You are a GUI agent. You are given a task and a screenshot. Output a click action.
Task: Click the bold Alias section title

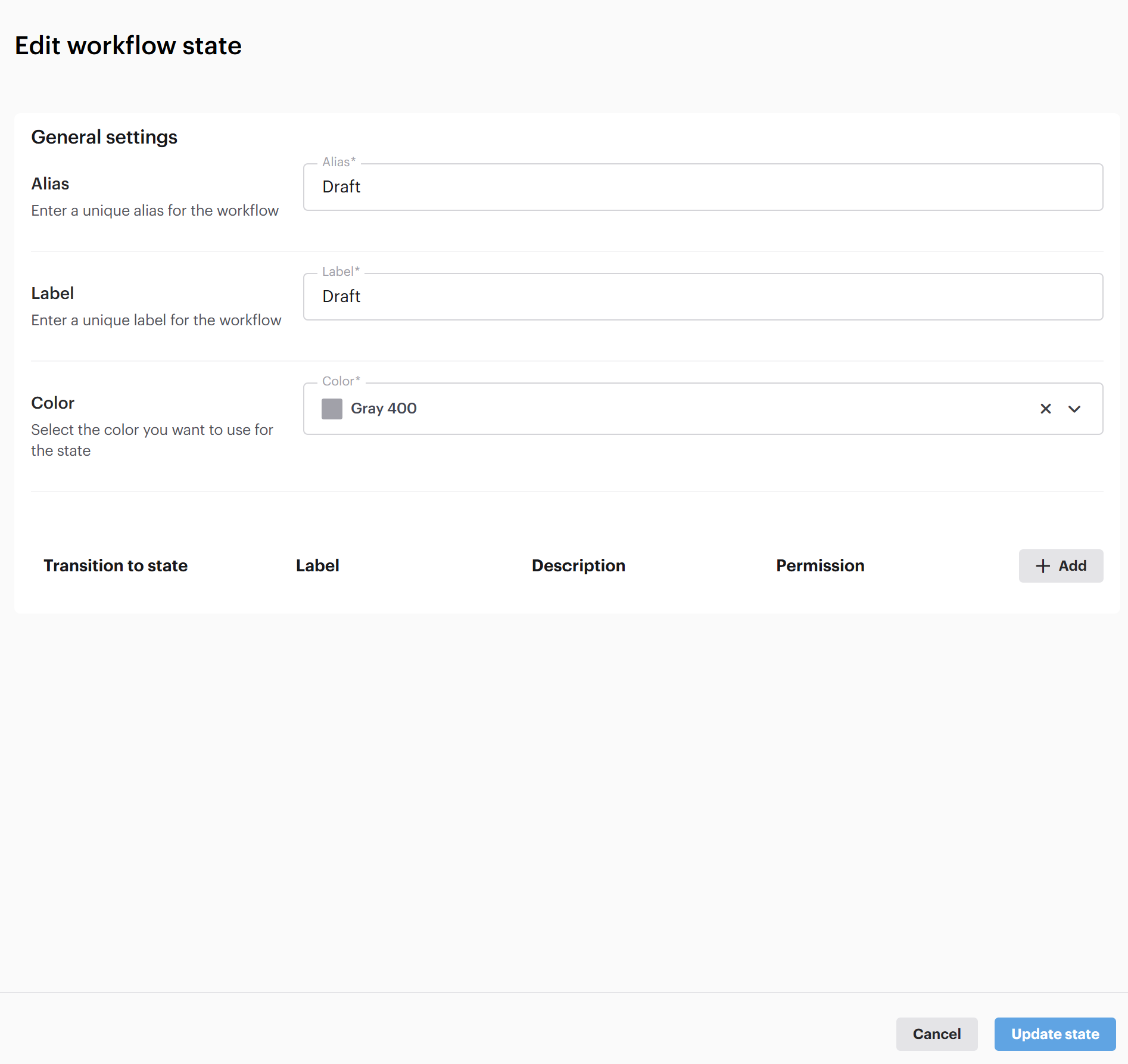[x=50, y=184]
